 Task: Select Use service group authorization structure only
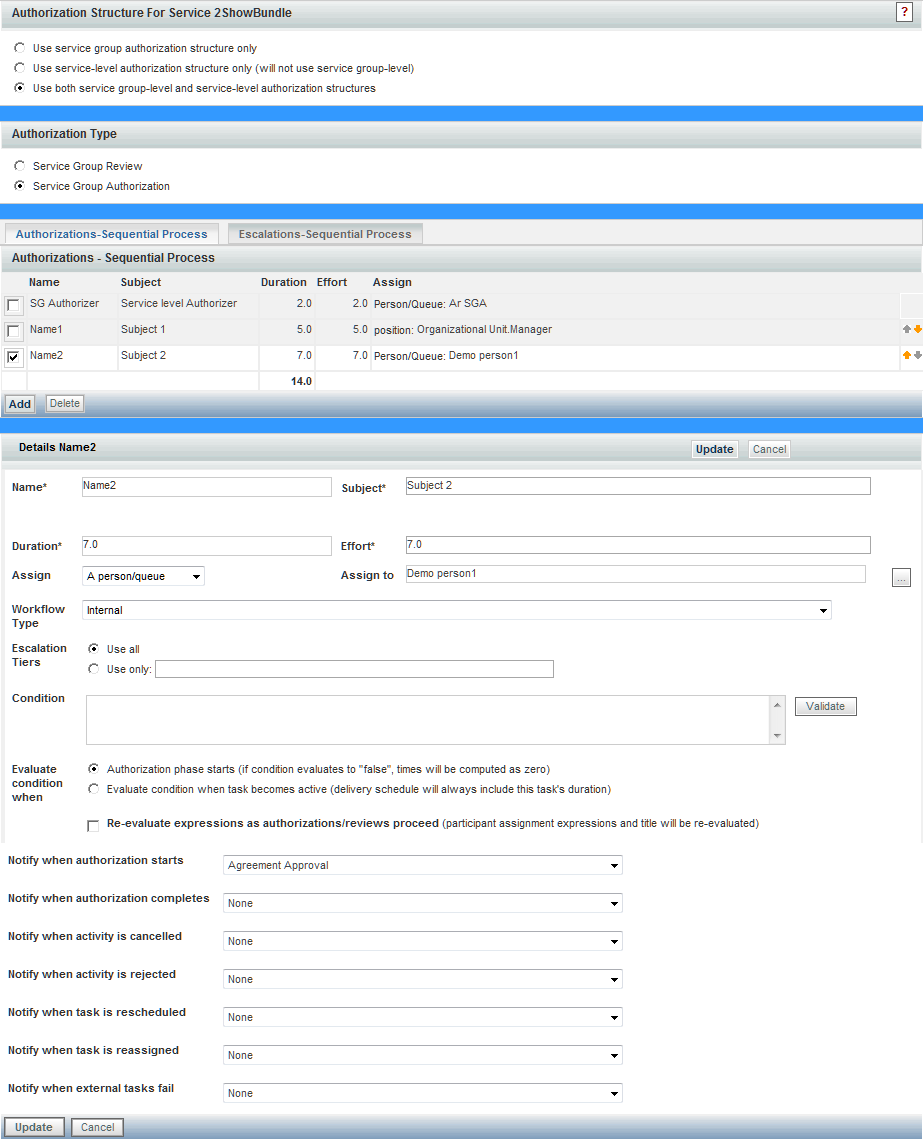(20, 48)
